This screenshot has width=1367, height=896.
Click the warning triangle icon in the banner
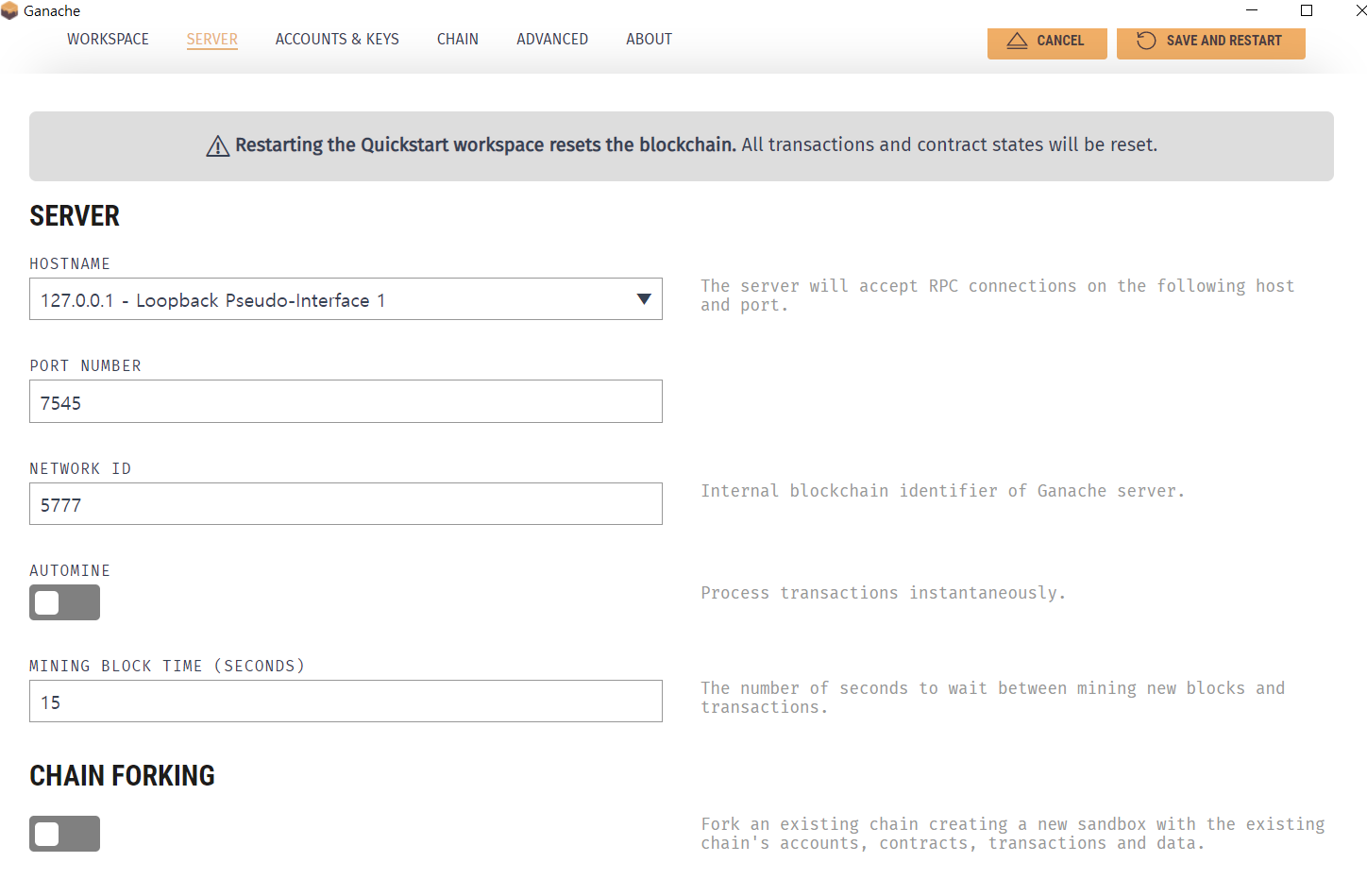218,145
